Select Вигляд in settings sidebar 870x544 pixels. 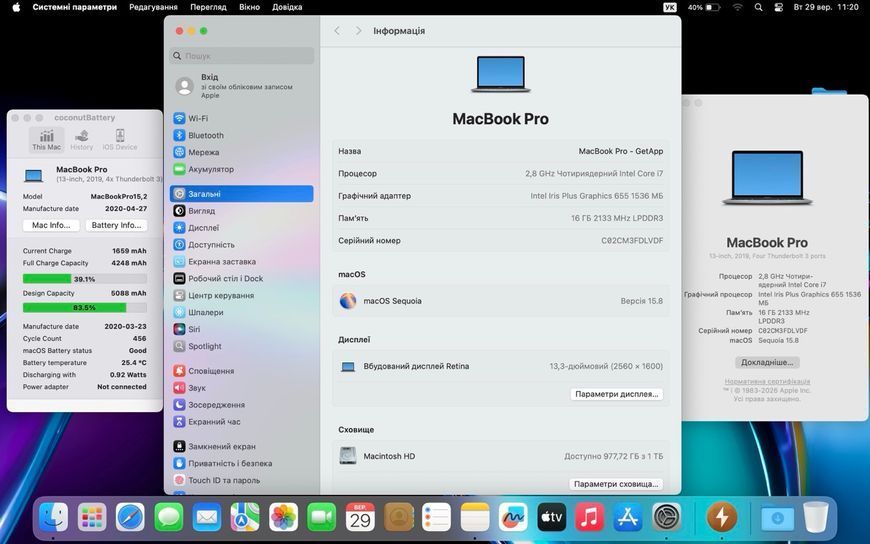click(x=241, y=211)
